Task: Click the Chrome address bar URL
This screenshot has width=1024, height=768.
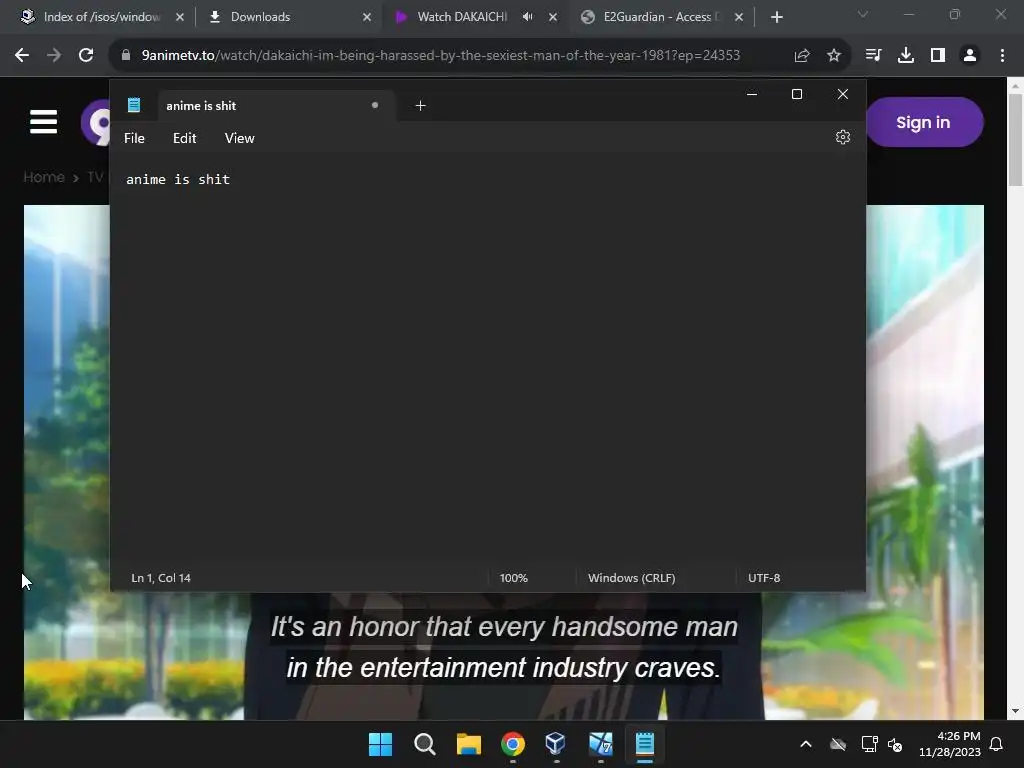Action: coord(441,56)
